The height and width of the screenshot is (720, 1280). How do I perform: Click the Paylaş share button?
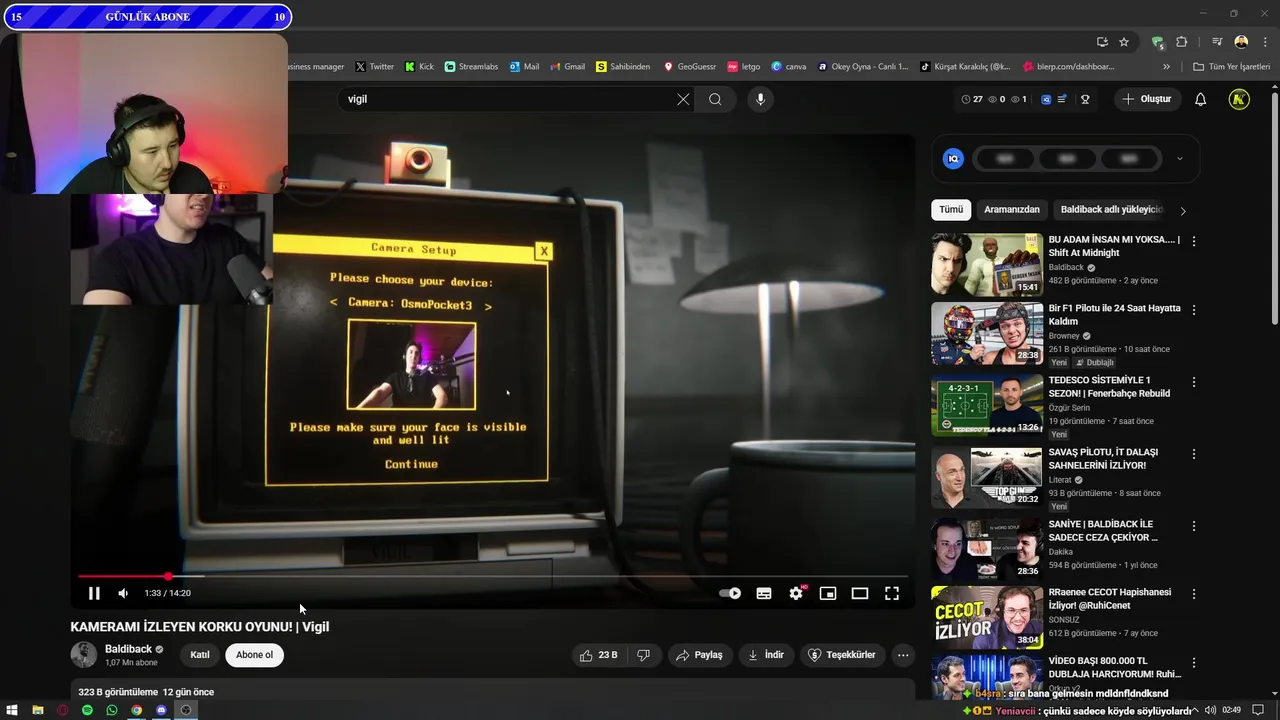pos(699,655)
